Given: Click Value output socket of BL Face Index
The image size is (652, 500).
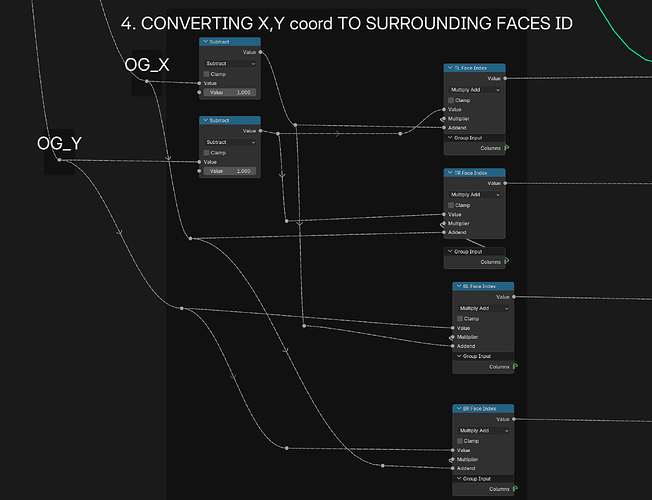Looking at the screenshot, I should [514, 297].
